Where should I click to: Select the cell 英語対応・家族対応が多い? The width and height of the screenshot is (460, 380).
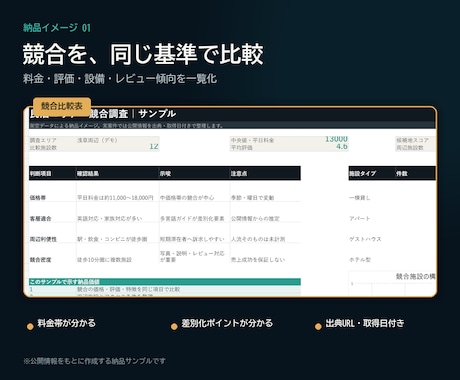pyautogui.click(x=110, y=219)
